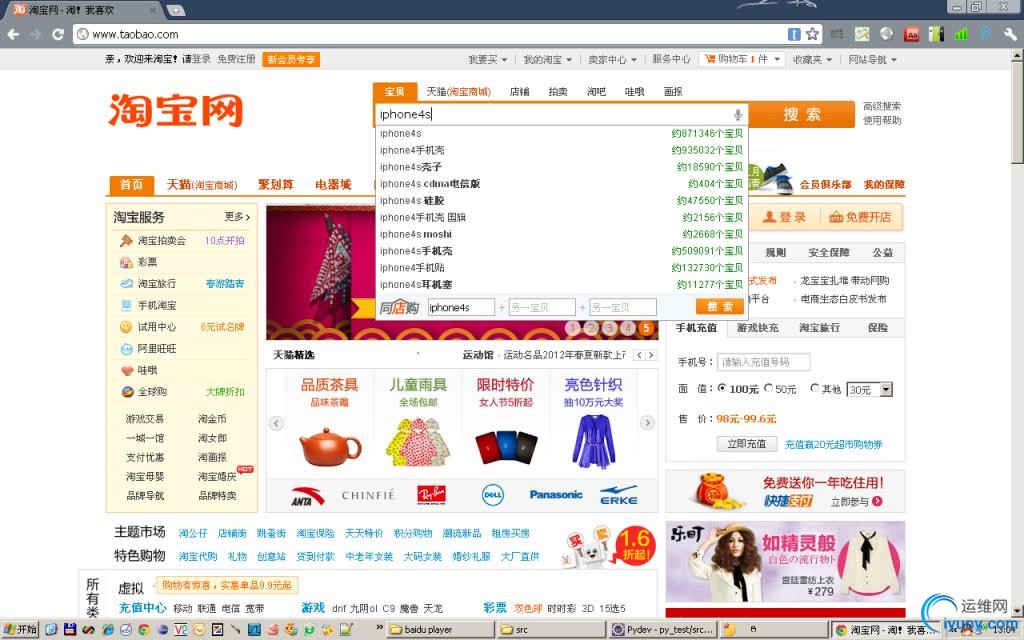Select the 其他 face value radio

[814, 388]
